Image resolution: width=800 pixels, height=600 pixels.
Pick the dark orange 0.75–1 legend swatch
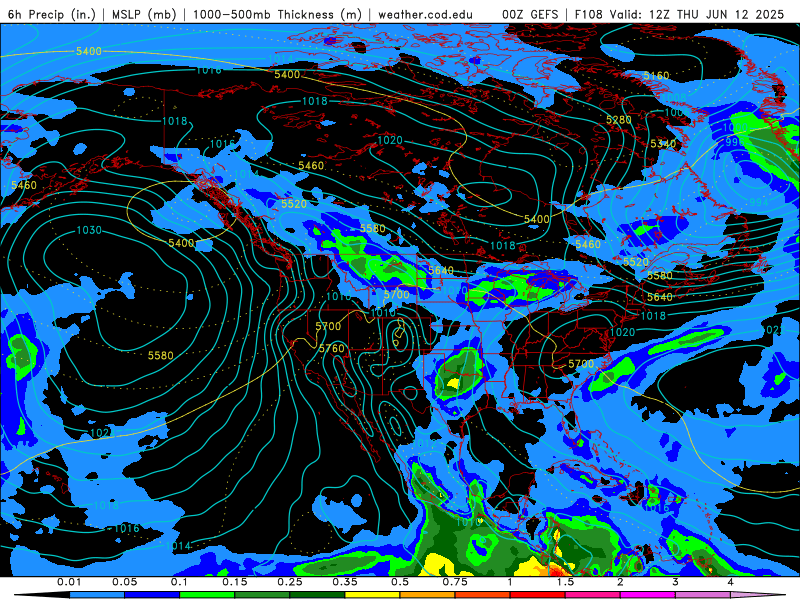coord(483,595)
